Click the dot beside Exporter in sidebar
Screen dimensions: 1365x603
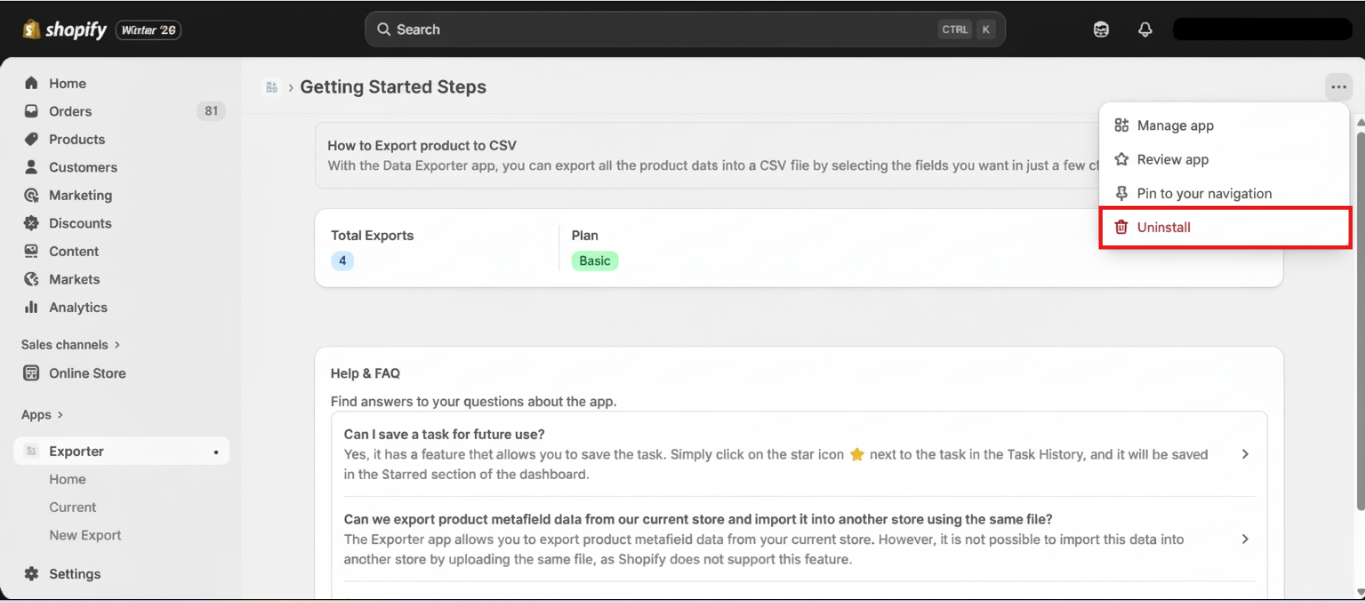pos(216,452)
